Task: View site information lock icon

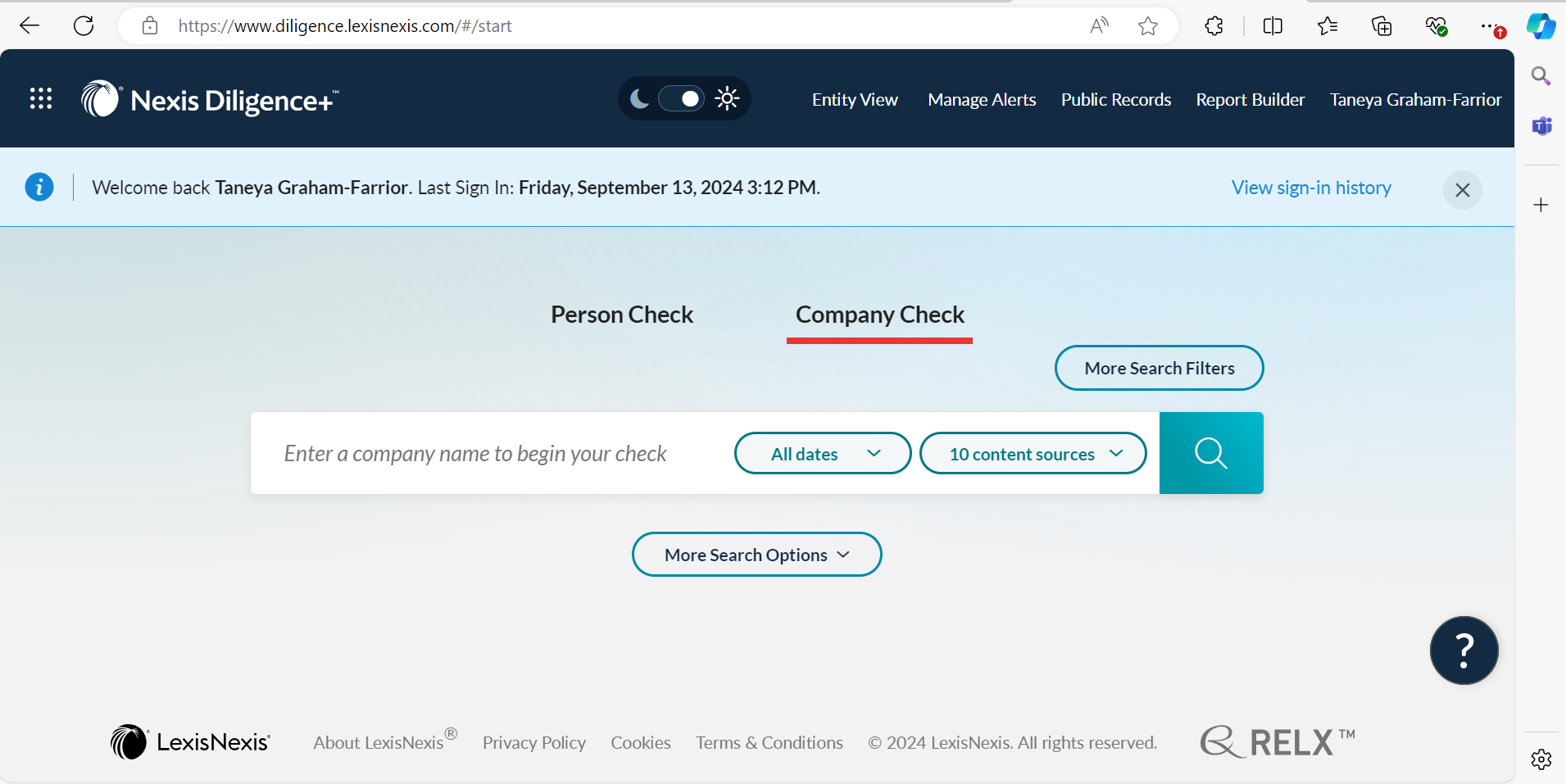Action: point(150,26)
